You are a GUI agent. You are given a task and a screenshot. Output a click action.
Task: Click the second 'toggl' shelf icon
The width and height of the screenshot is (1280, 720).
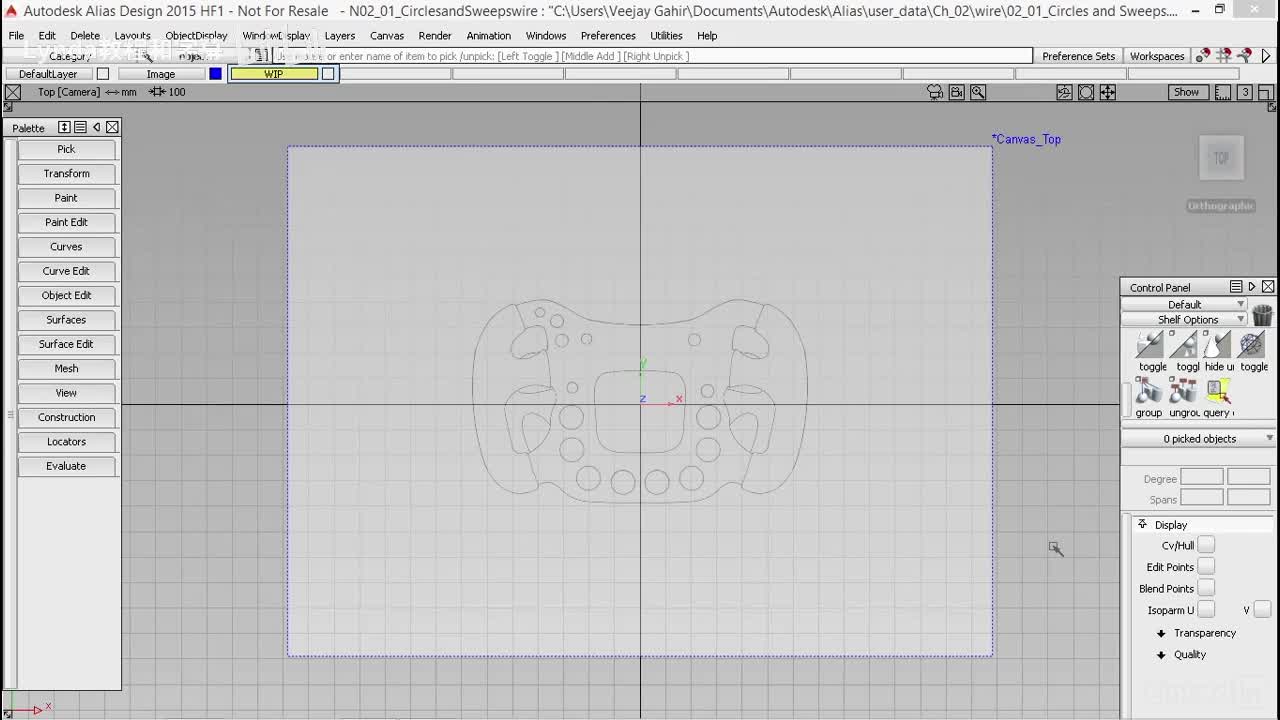[1184, 346]
